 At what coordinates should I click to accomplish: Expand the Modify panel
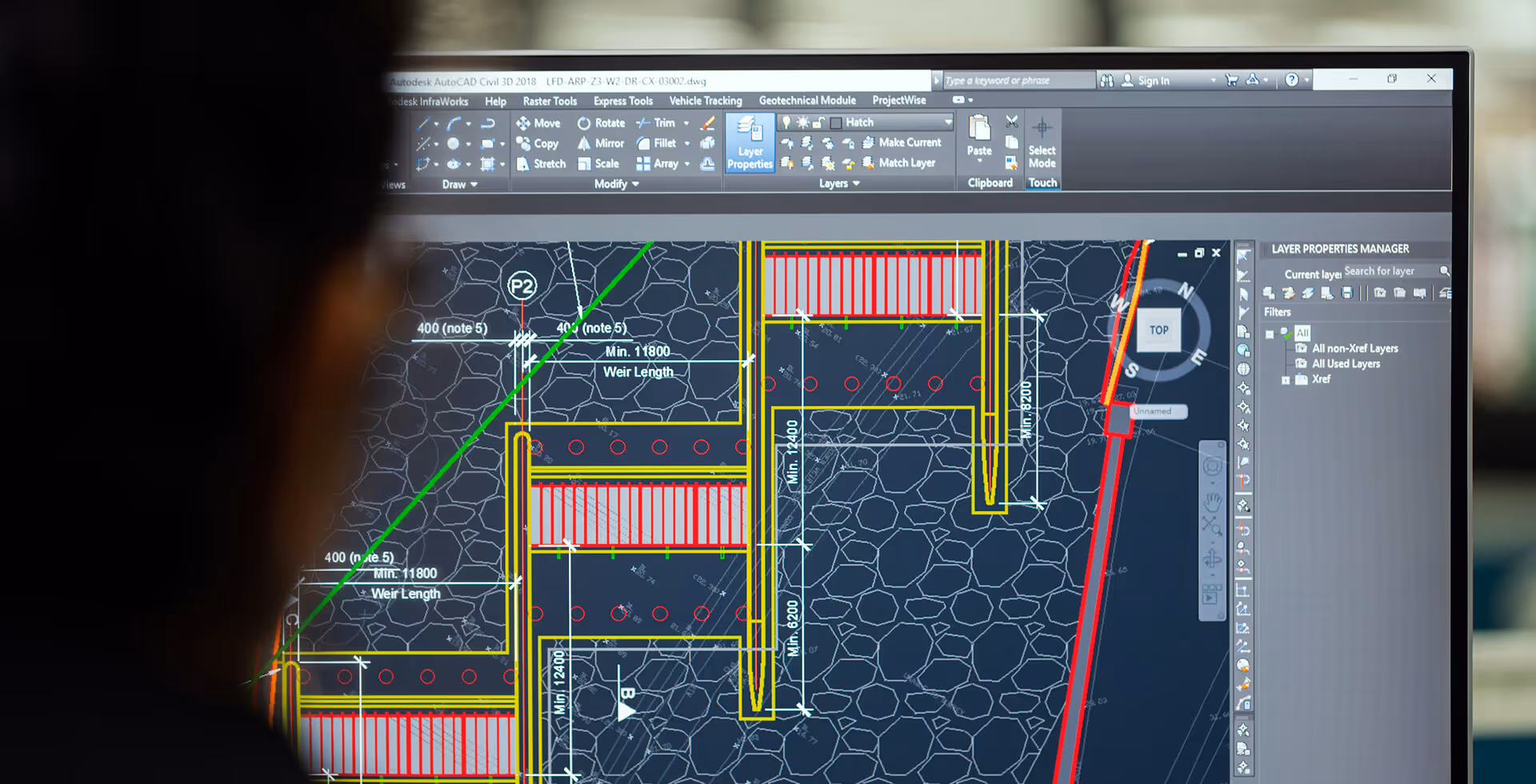tap(616, 184)
